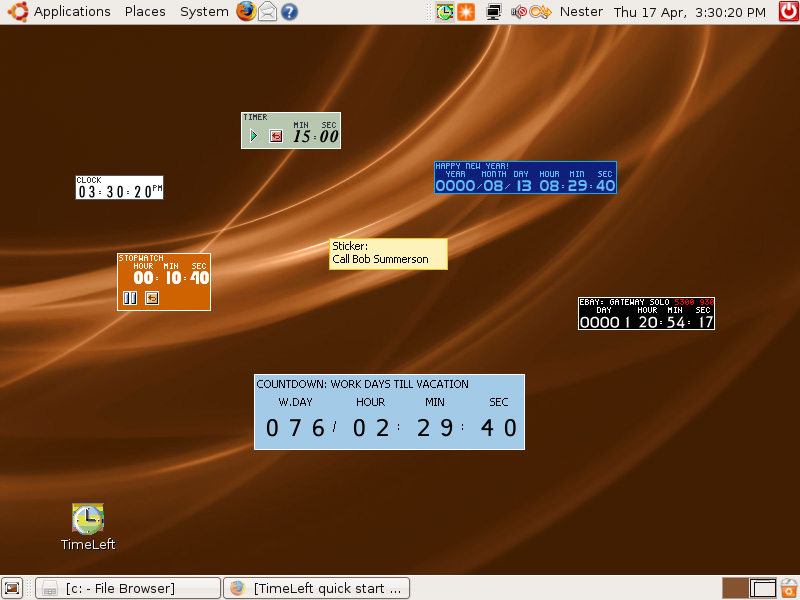Open the panel clock showing Thu 17 Apr
Image resolution: width=800 pixels, height=600 pixels.
tap(689, 12)
